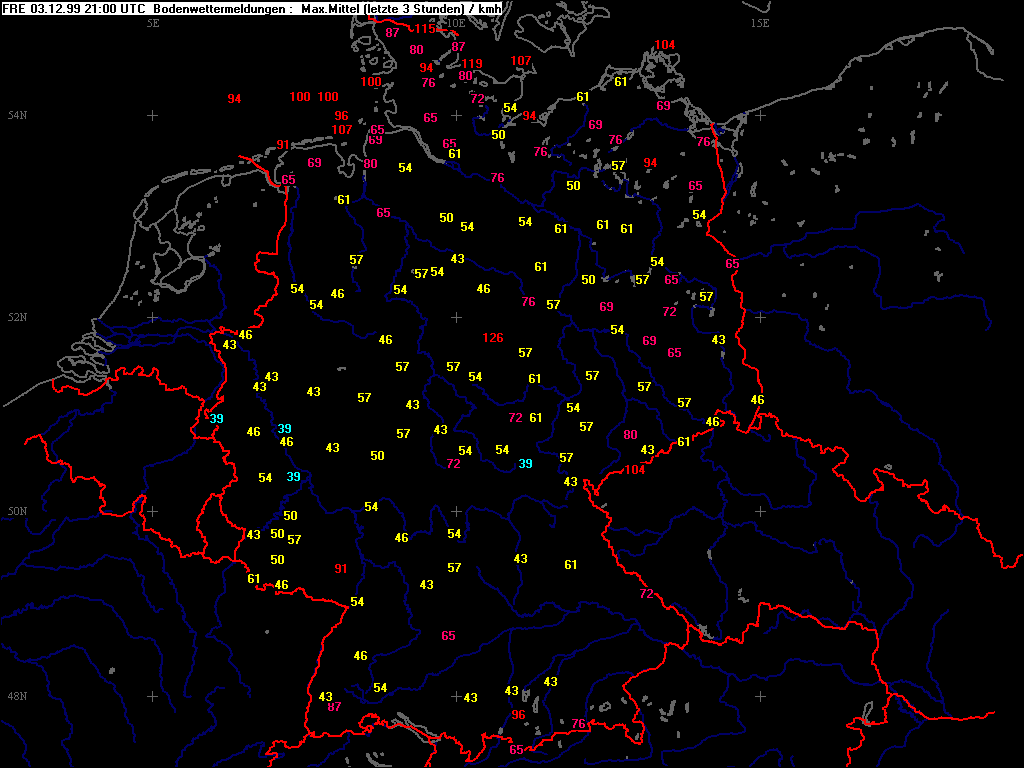Click the 10E longitude label
Viewport: 1024px width, 768px height.
click(455, 23)
